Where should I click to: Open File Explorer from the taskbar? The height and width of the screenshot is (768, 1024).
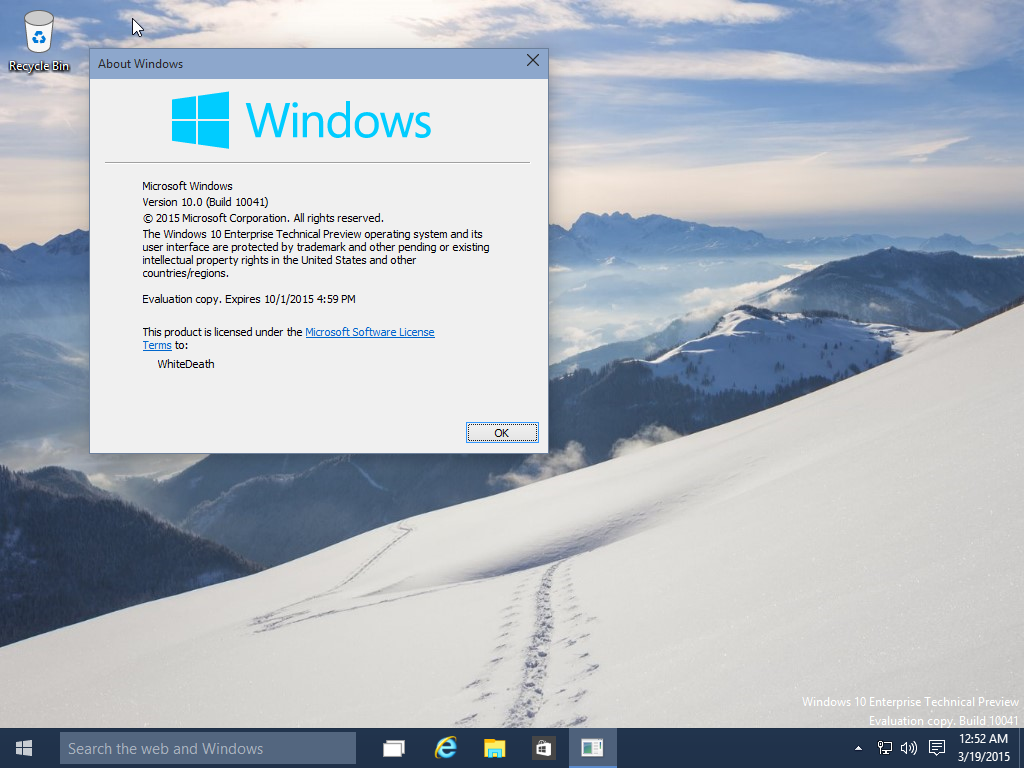[494, 748]
